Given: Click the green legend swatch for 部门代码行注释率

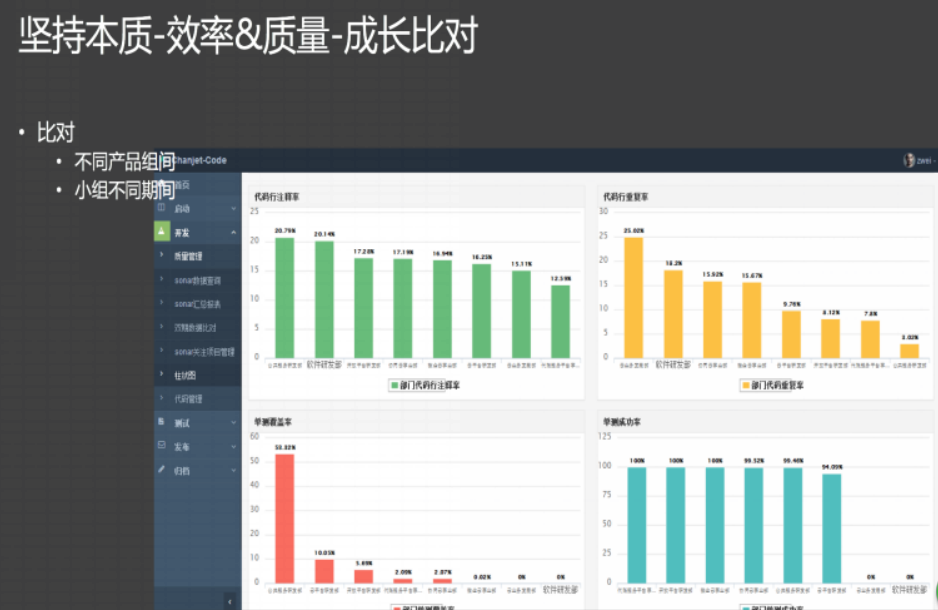Looking at the screenshot, I should click(x=394, y=385).
